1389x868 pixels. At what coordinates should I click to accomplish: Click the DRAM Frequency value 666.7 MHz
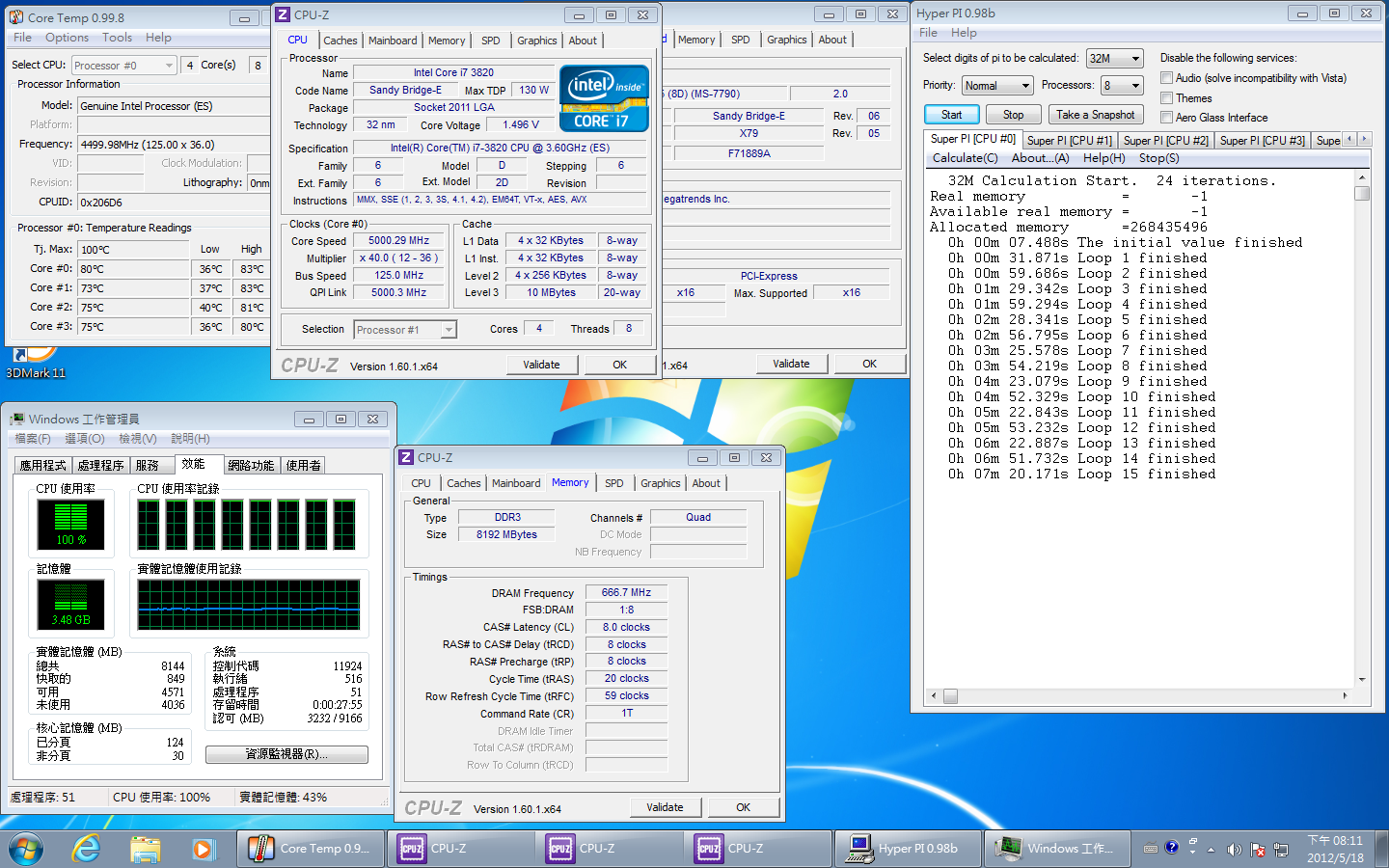pos(626,592)
